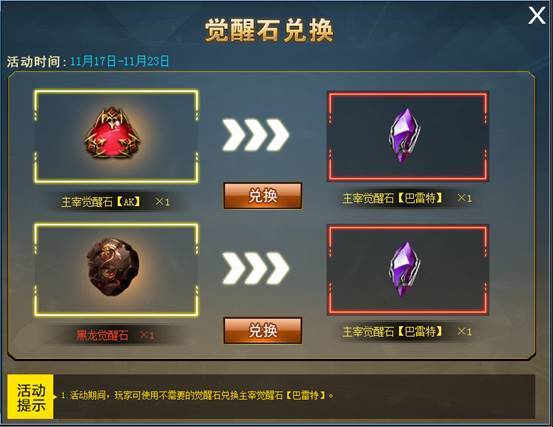Image resolution: width=553 pixels, height=427 pixels.
Task: Close the 觉醒石兑换 dialog with X
Action: (x=536, y=16)
